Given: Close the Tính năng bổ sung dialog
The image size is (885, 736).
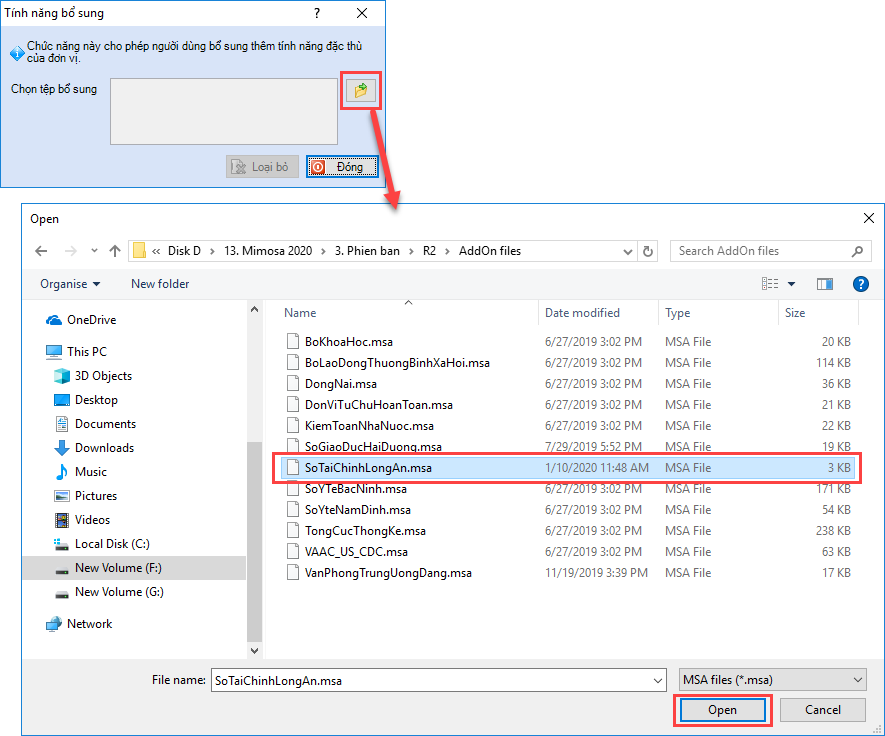Looking at the screenshot, I should 362,13.
